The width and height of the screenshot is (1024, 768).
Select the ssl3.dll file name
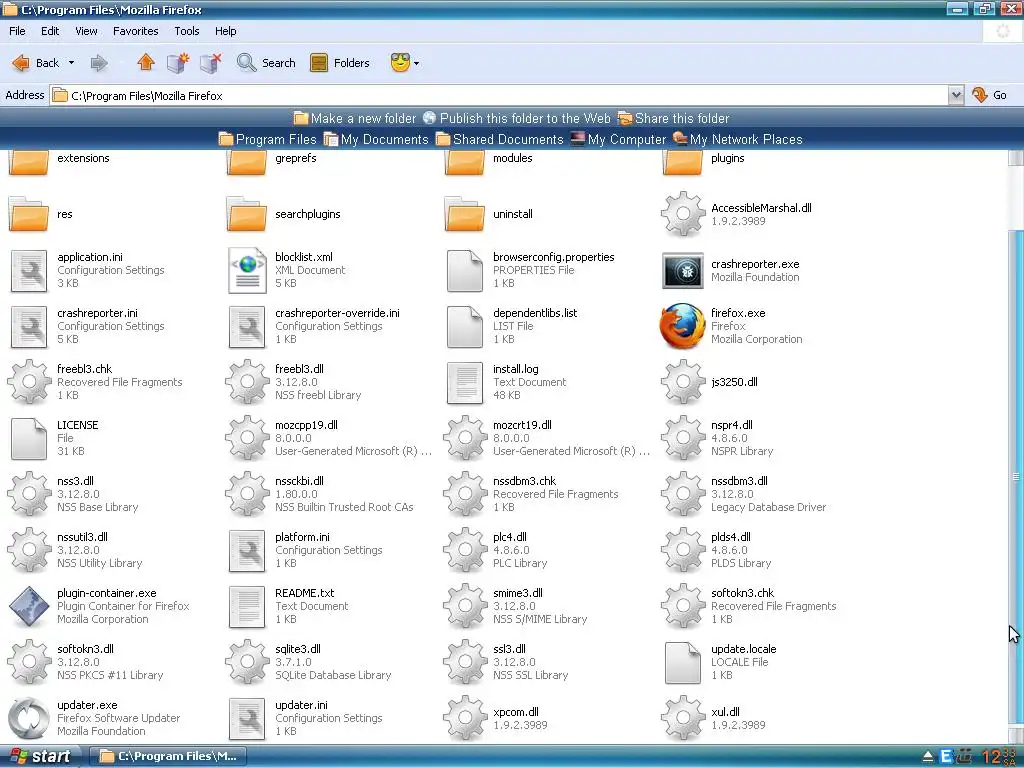tap(509, 648)
